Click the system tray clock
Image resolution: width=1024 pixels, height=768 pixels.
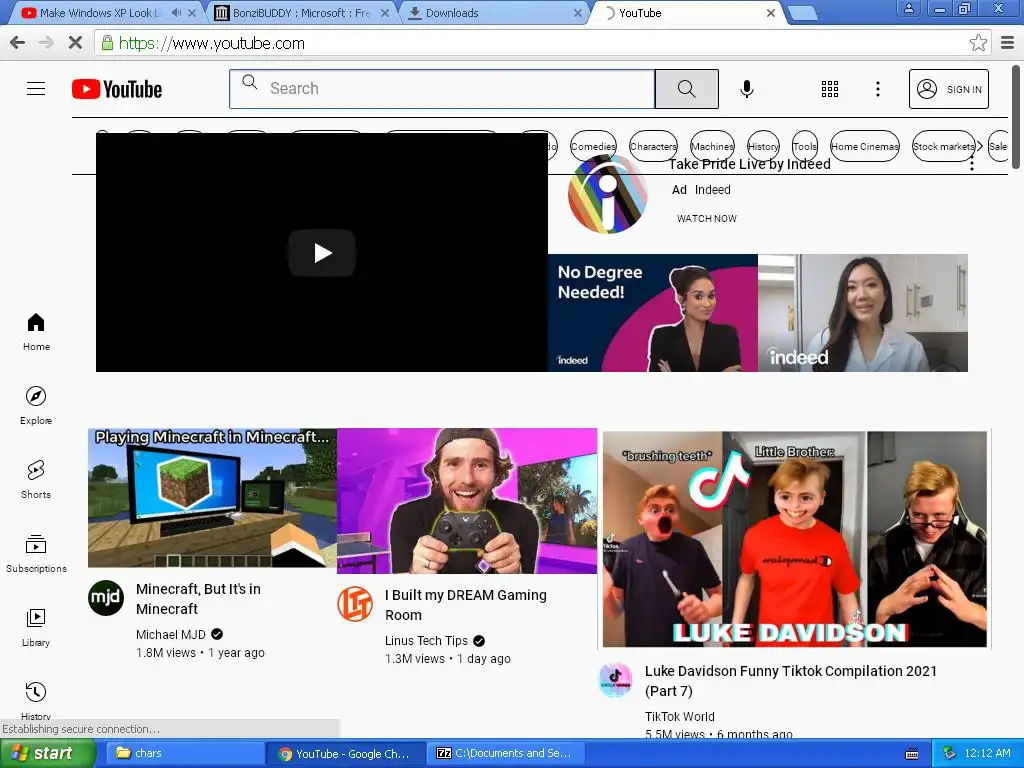(987, 753)
